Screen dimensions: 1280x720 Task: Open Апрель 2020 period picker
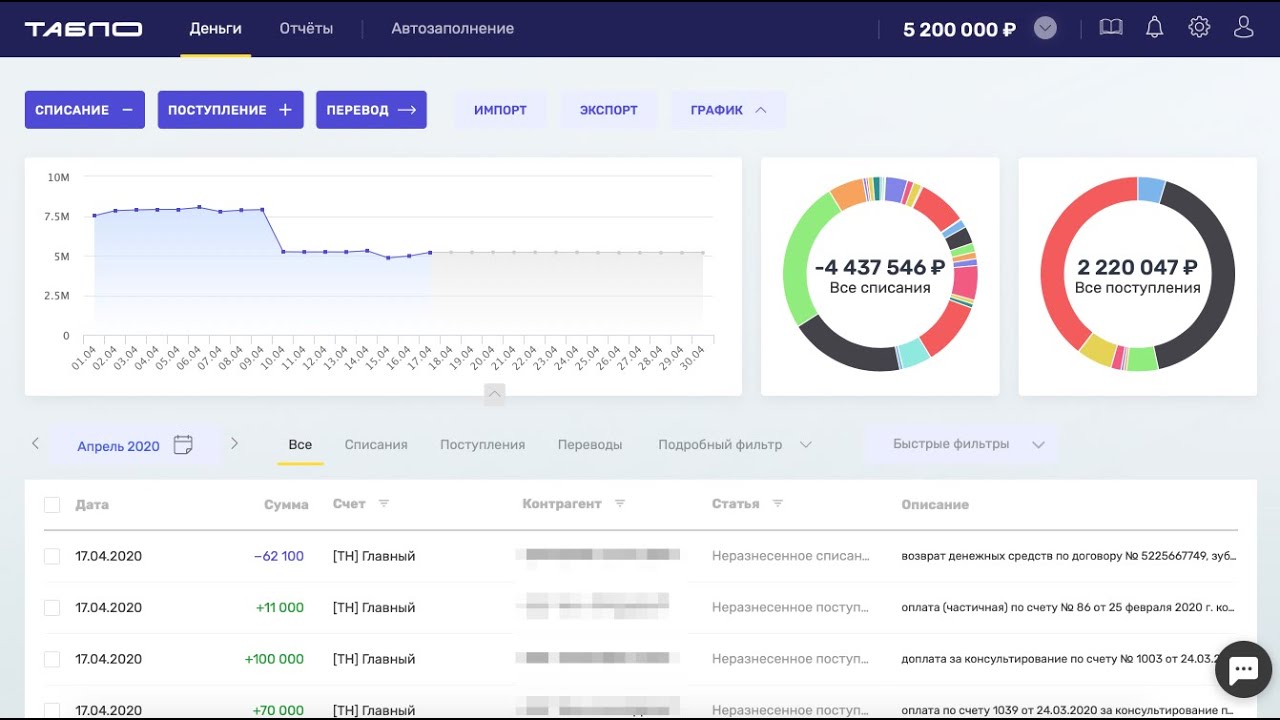point(135,446)
